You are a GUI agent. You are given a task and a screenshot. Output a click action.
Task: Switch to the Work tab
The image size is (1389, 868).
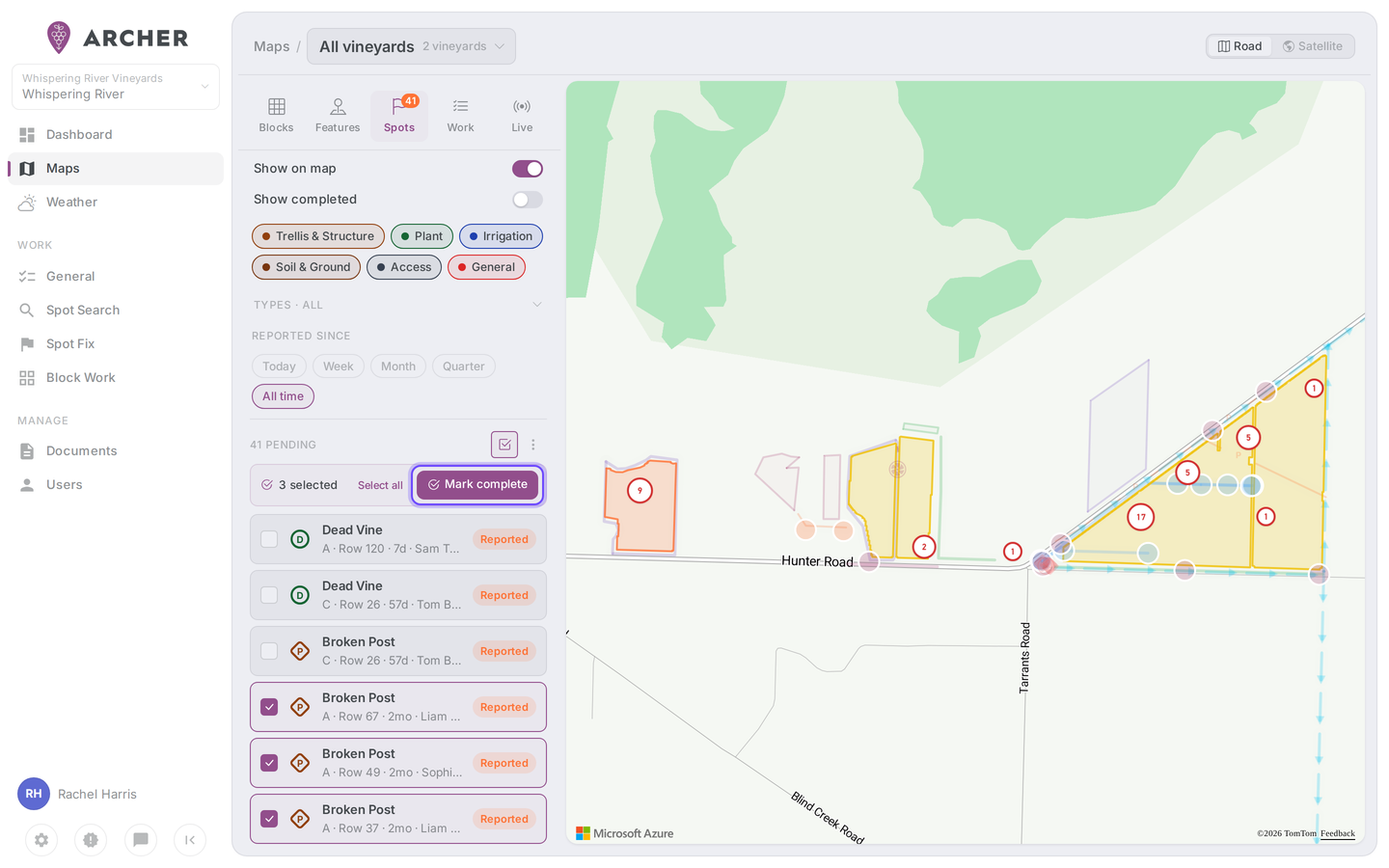click(x=460, y=116)
